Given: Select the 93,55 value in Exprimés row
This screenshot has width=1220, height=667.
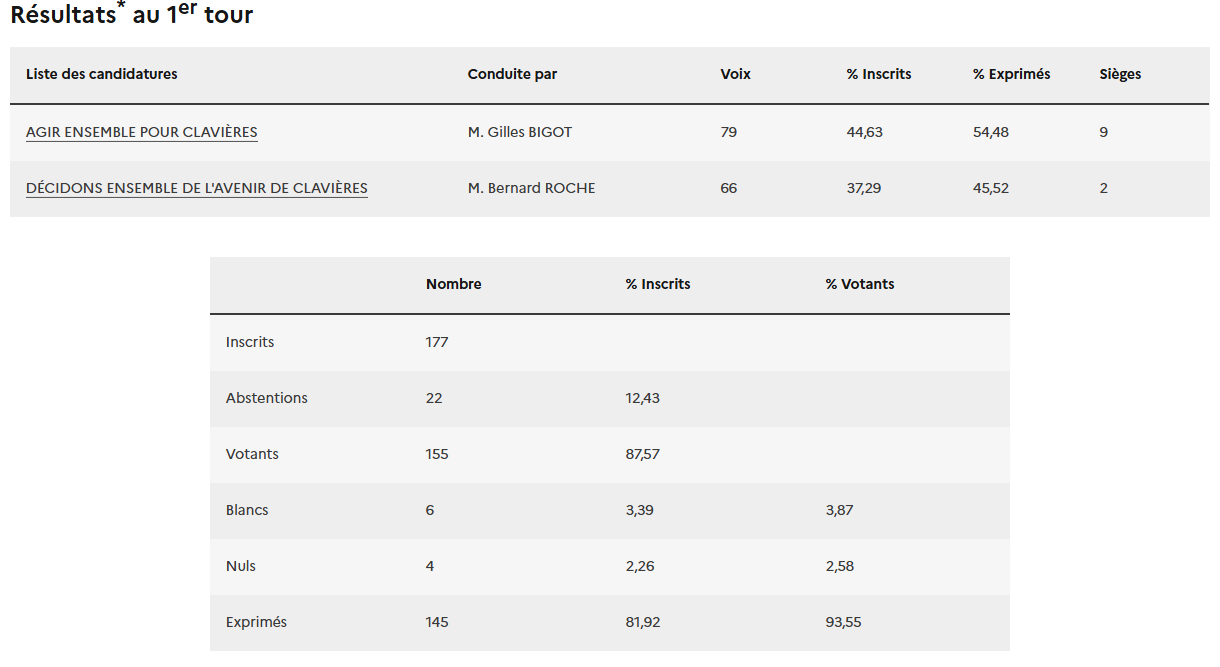Looking at the screenshot, I should [x=843, y=622].
